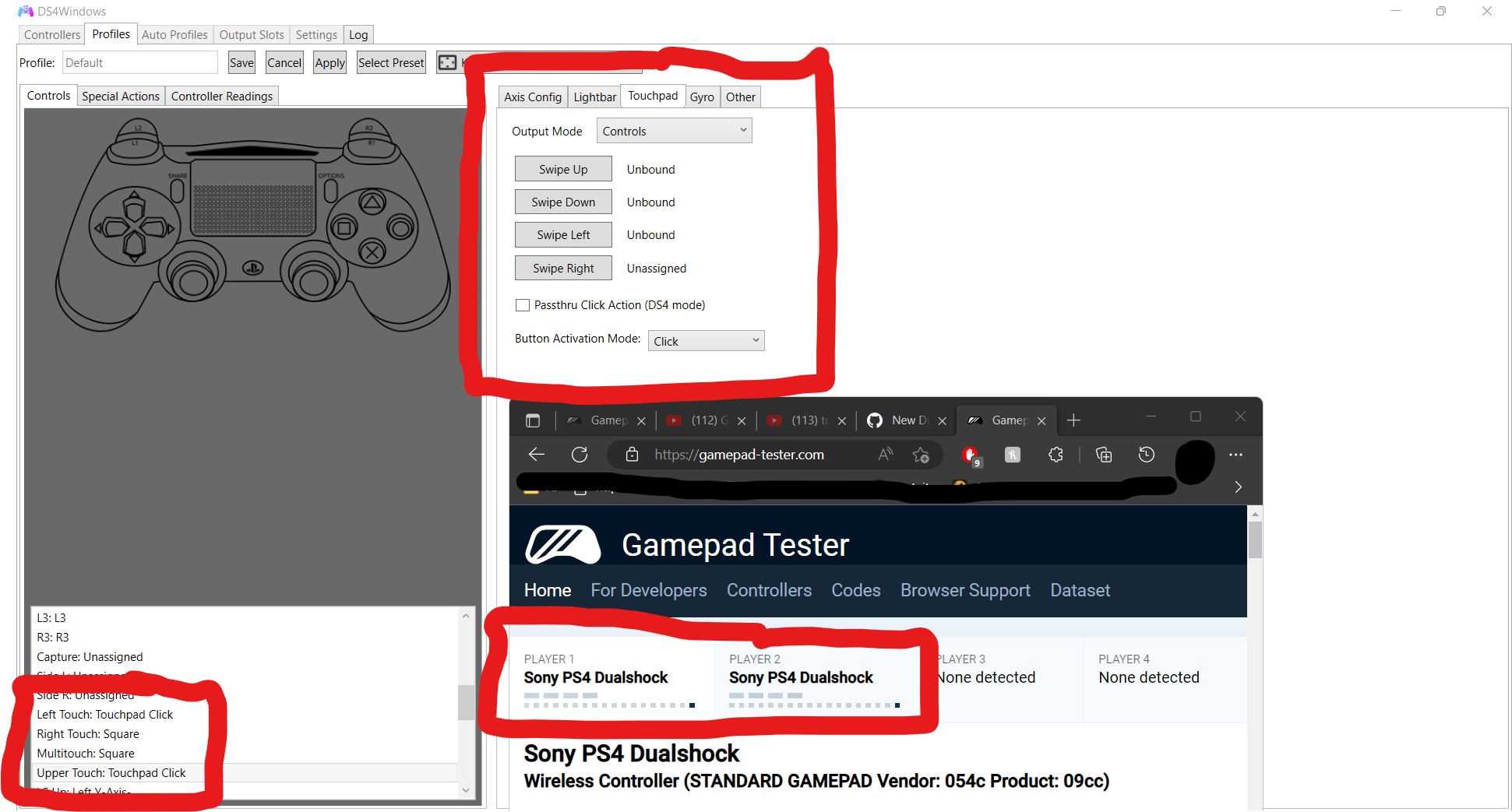Click the bindings list scroll-up arrow
This screenshot has height=812, width=1512.
[466, 616]
